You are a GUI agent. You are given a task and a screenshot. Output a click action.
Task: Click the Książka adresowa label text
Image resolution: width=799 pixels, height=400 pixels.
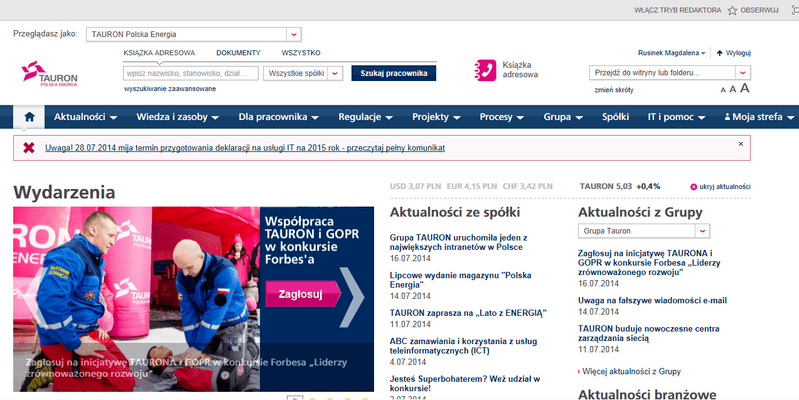coord(520,70)
